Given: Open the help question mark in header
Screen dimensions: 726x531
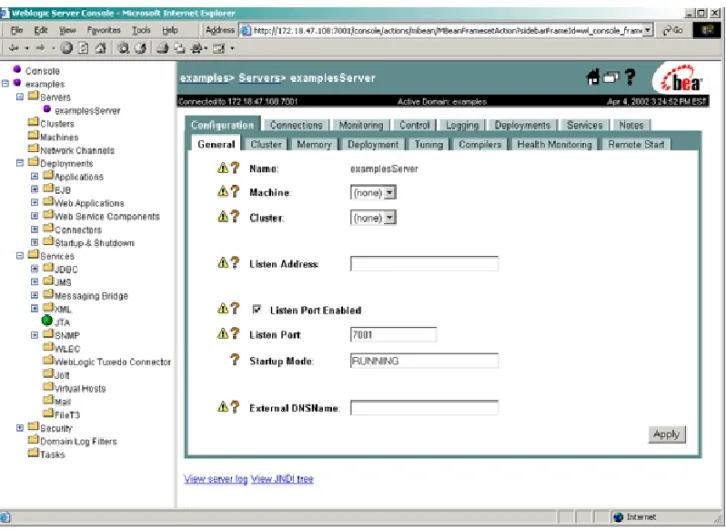Looking at the screenshot, I should tap(630, 77).
